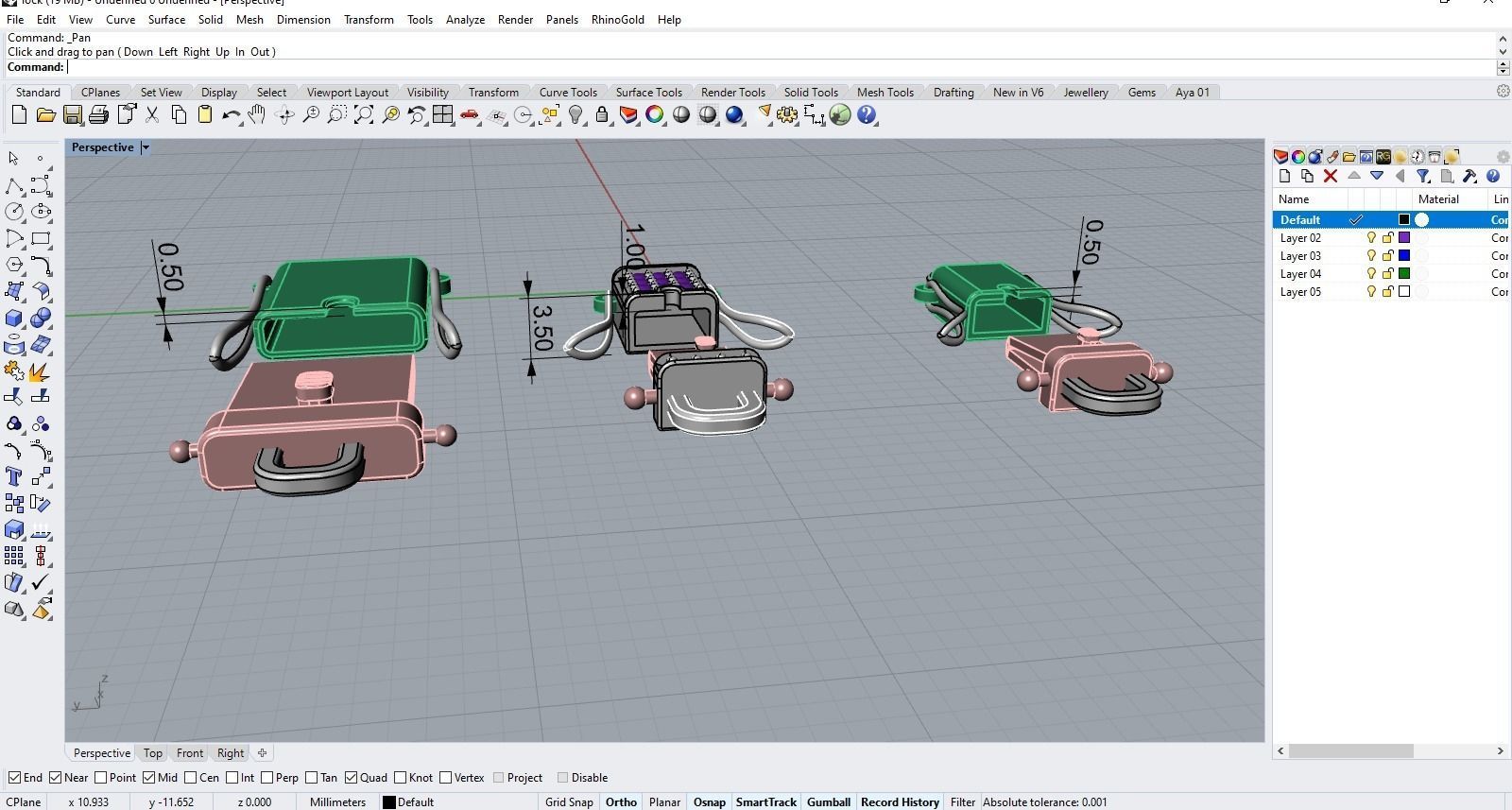Select the Pan hand tool

pos(257,115)
